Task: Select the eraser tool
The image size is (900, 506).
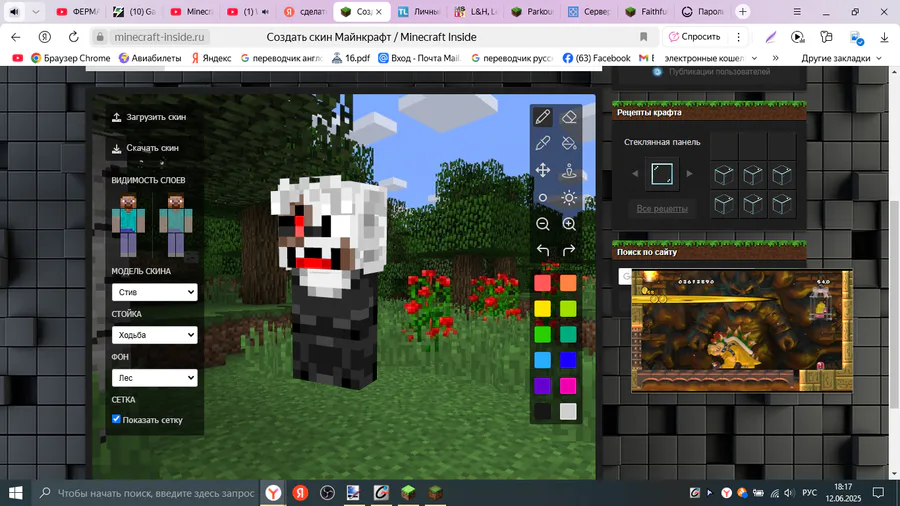Action: pos(569,117)
